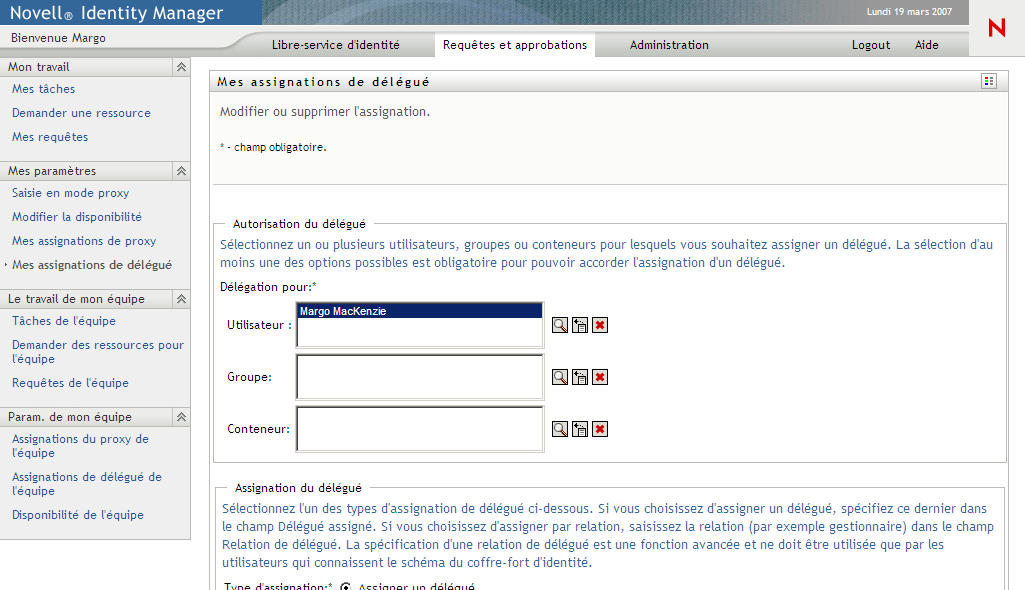Switch to the Administration tab
Viewport: 1025px width, 590px height.
click(669, 45)
